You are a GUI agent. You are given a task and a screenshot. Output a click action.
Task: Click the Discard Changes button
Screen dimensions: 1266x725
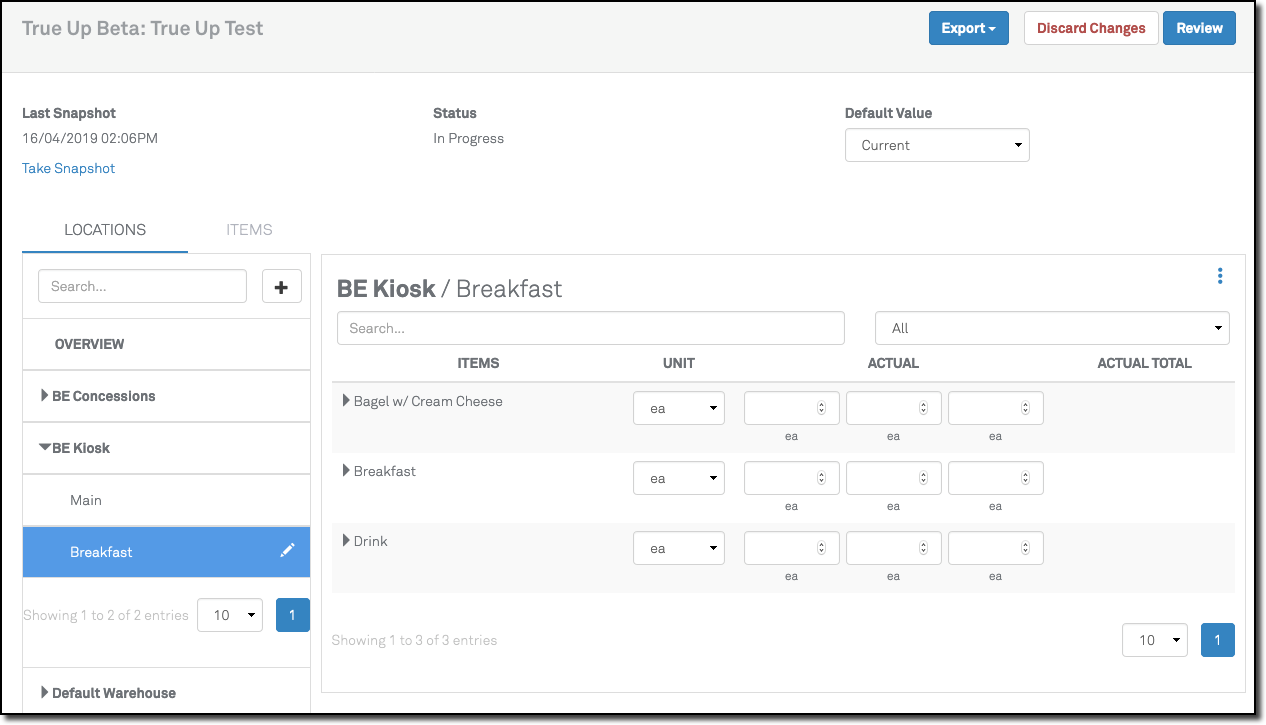(x=1091, y=28)
